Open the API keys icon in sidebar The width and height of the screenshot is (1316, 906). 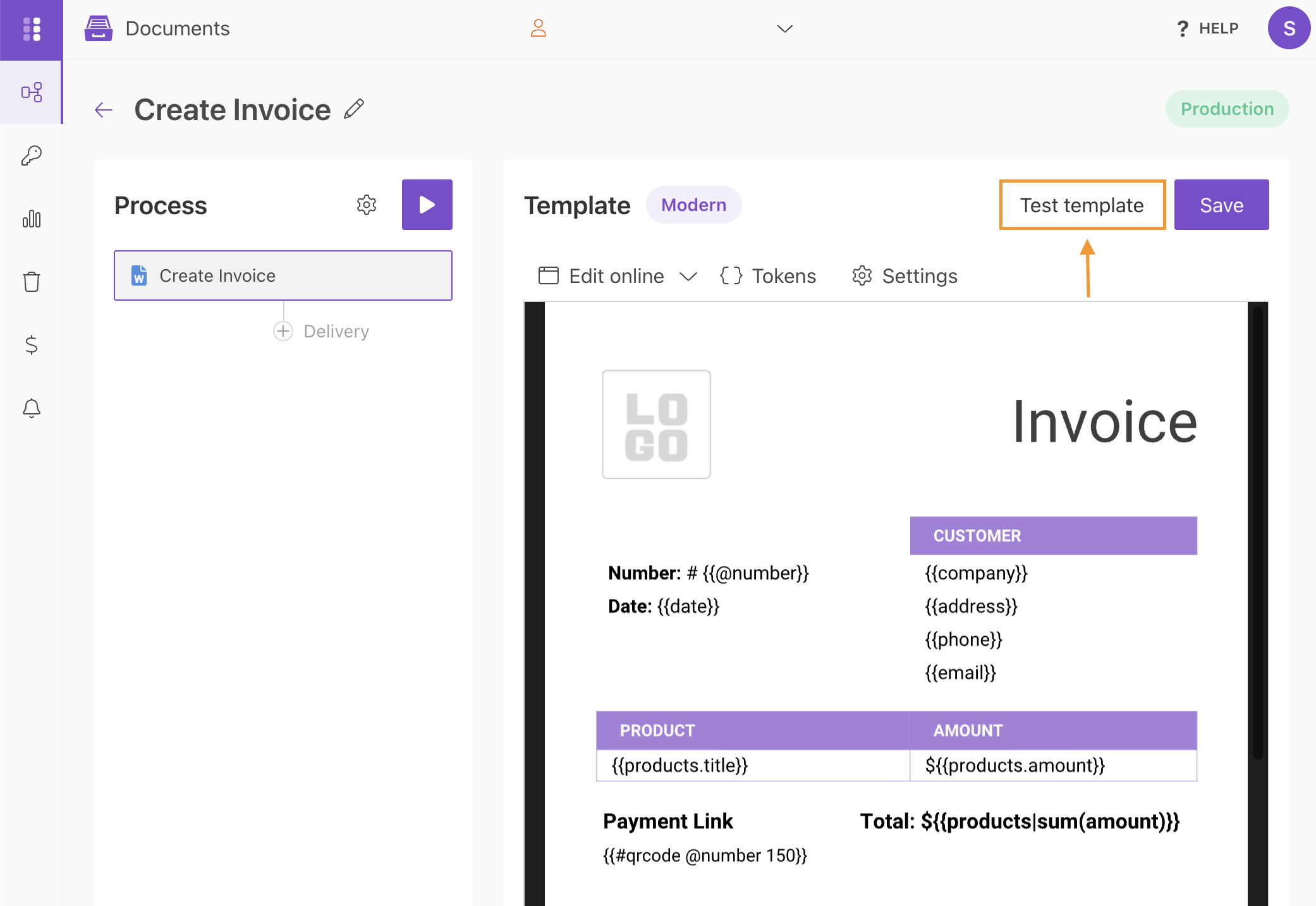32,155
